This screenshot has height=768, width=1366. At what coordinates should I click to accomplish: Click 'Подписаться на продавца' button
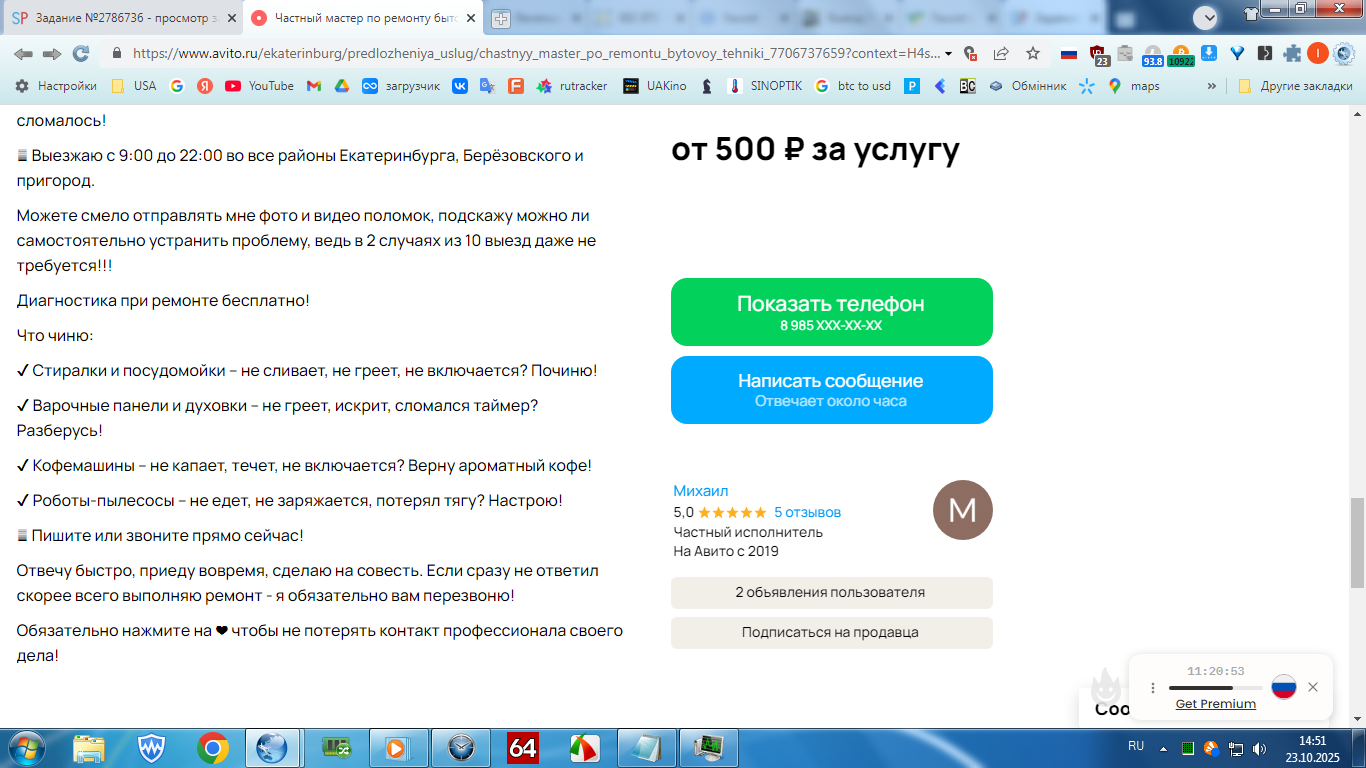coord(832,633)
